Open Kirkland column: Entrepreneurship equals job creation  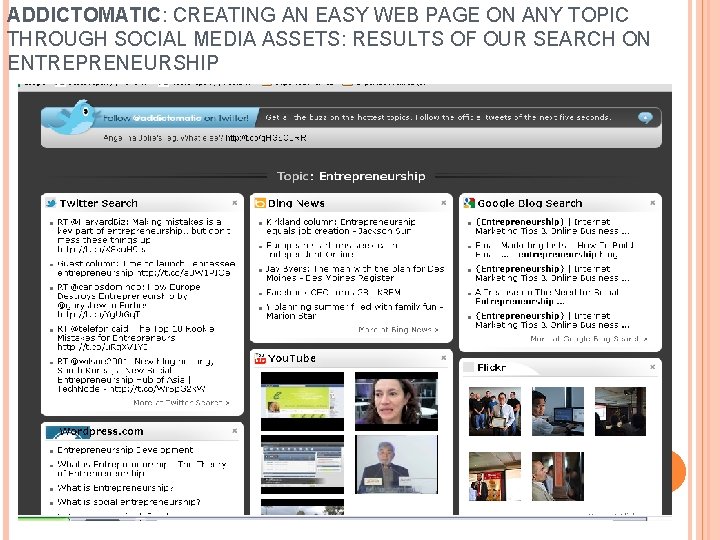click(340, 226)
